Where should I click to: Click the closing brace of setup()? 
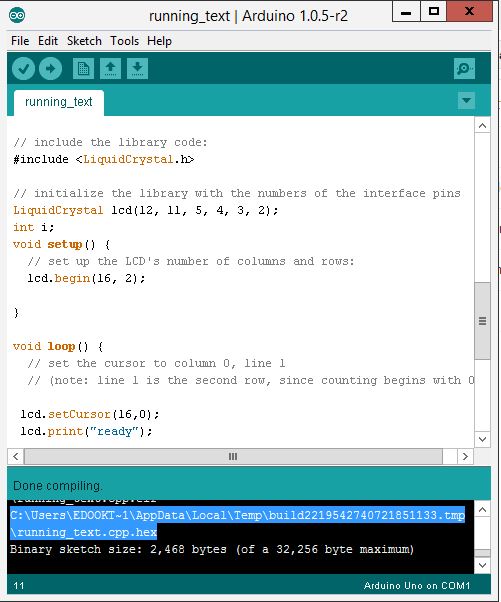click(16, 312)
